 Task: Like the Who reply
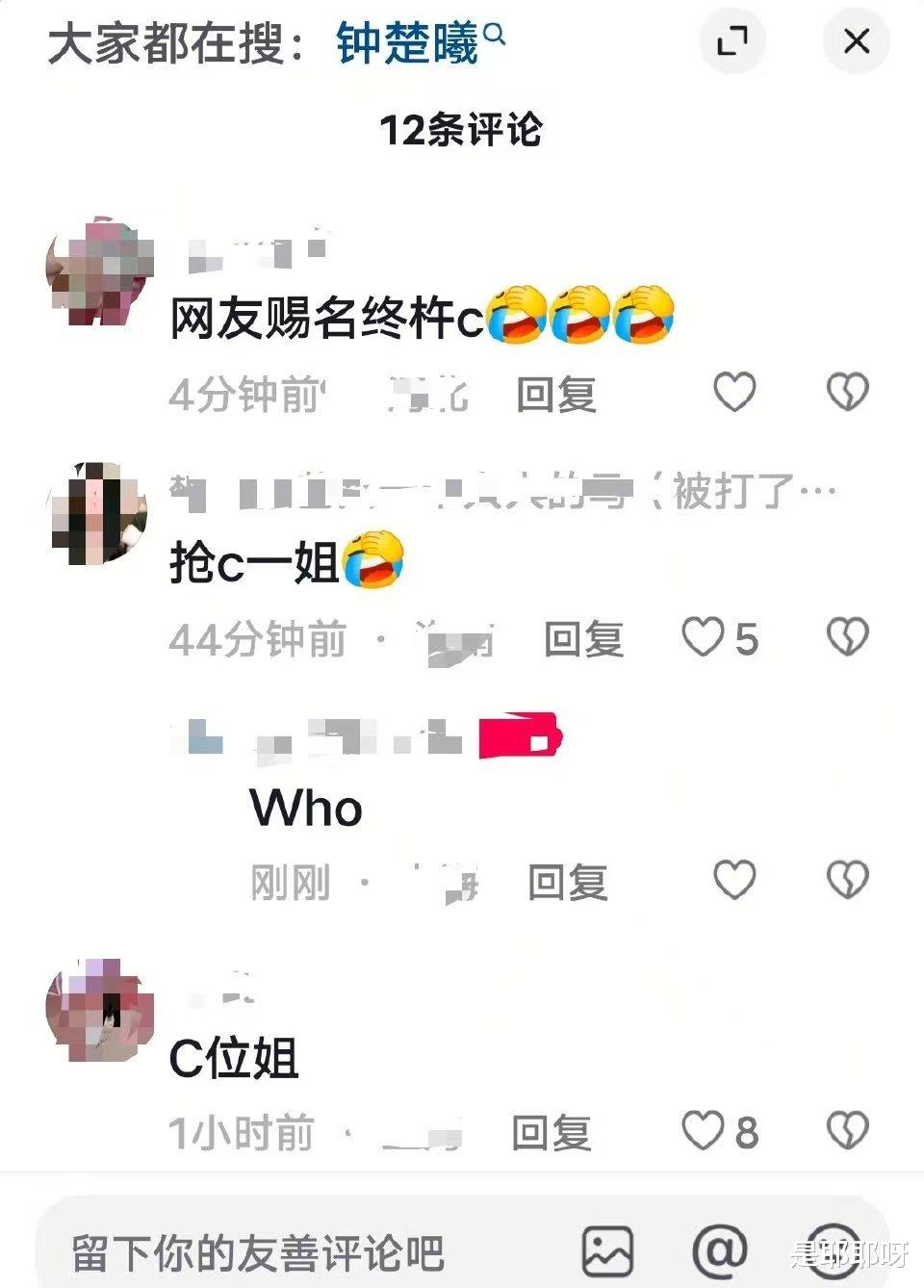pyautogui.click(x=734, y=880)
